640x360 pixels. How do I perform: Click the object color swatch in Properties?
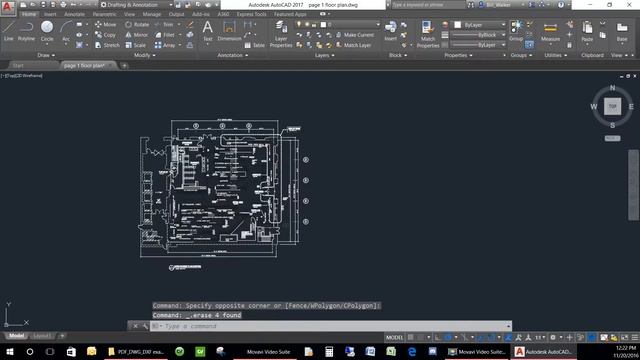458,25
